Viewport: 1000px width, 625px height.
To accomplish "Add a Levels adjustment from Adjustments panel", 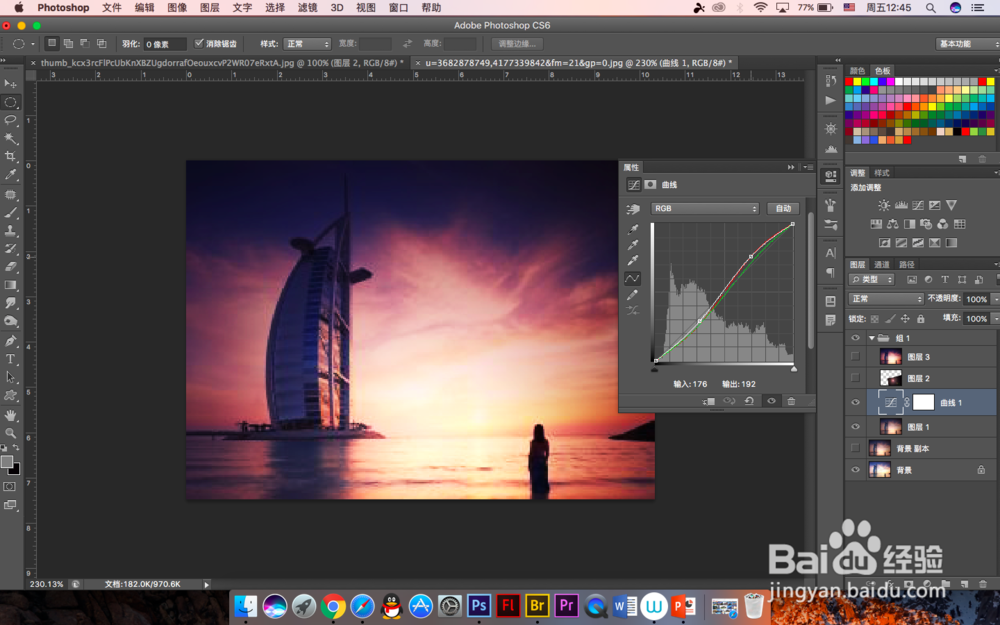I will coord(901,205).
